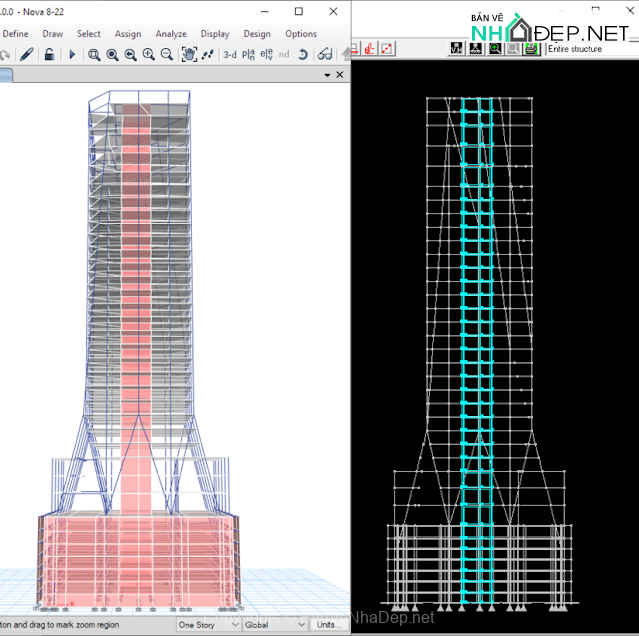Switch to 3-d view
This screenshot has height=636, width=639.
(230, 54)
